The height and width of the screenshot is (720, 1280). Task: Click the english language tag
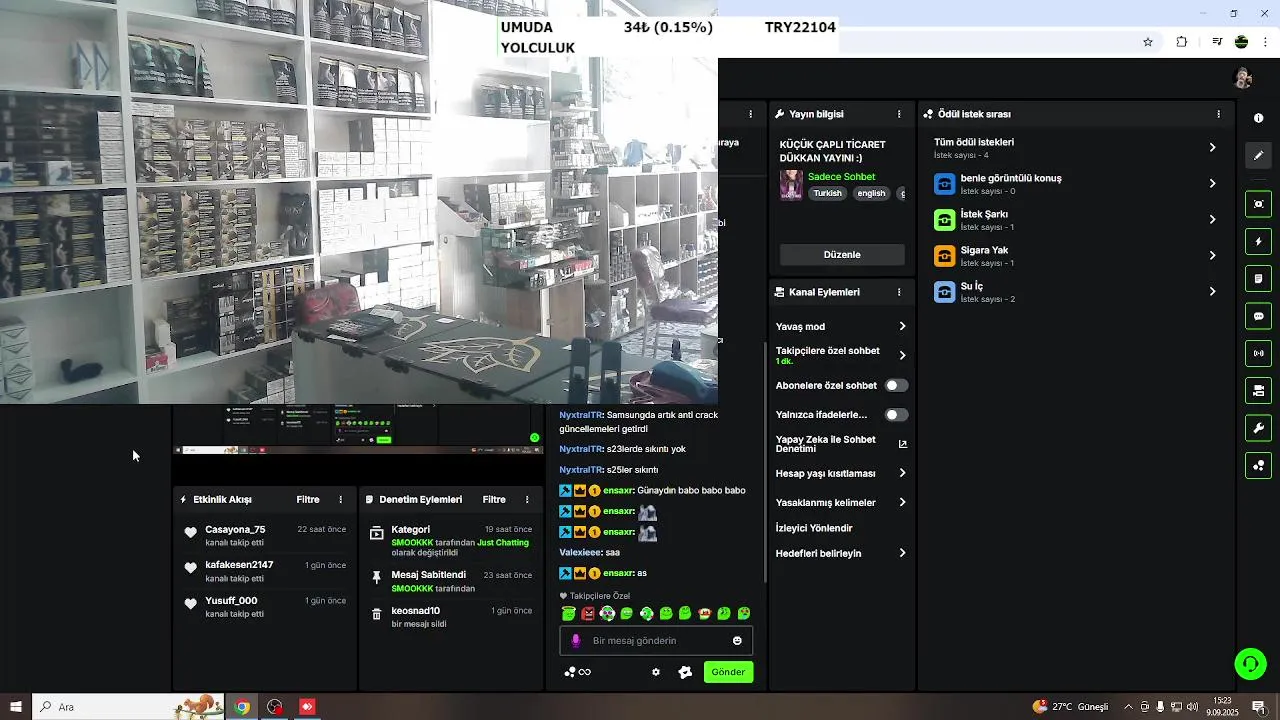(871, 194)
